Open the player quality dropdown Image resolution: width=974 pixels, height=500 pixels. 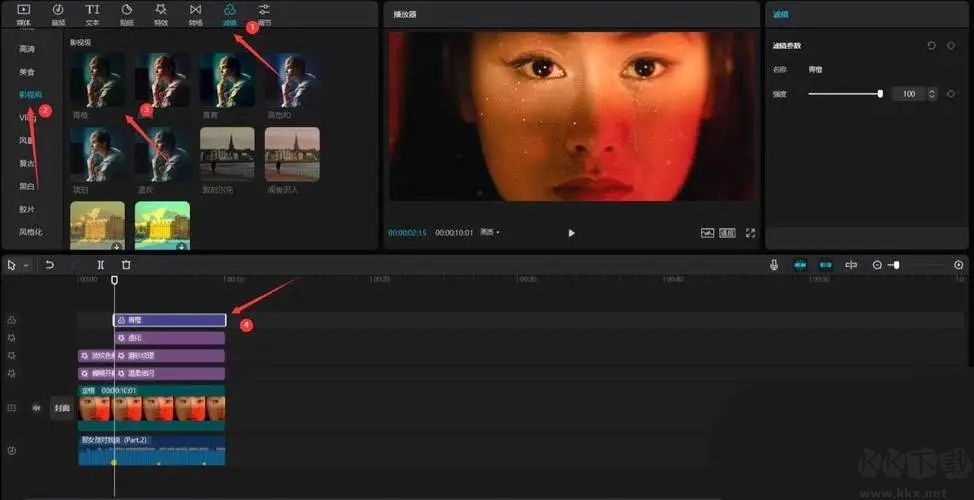[490, 233]
